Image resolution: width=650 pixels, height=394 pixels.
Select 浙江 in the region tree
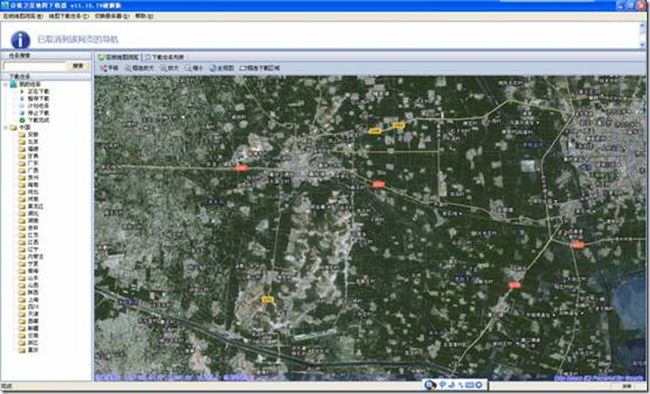click(29, 343)
